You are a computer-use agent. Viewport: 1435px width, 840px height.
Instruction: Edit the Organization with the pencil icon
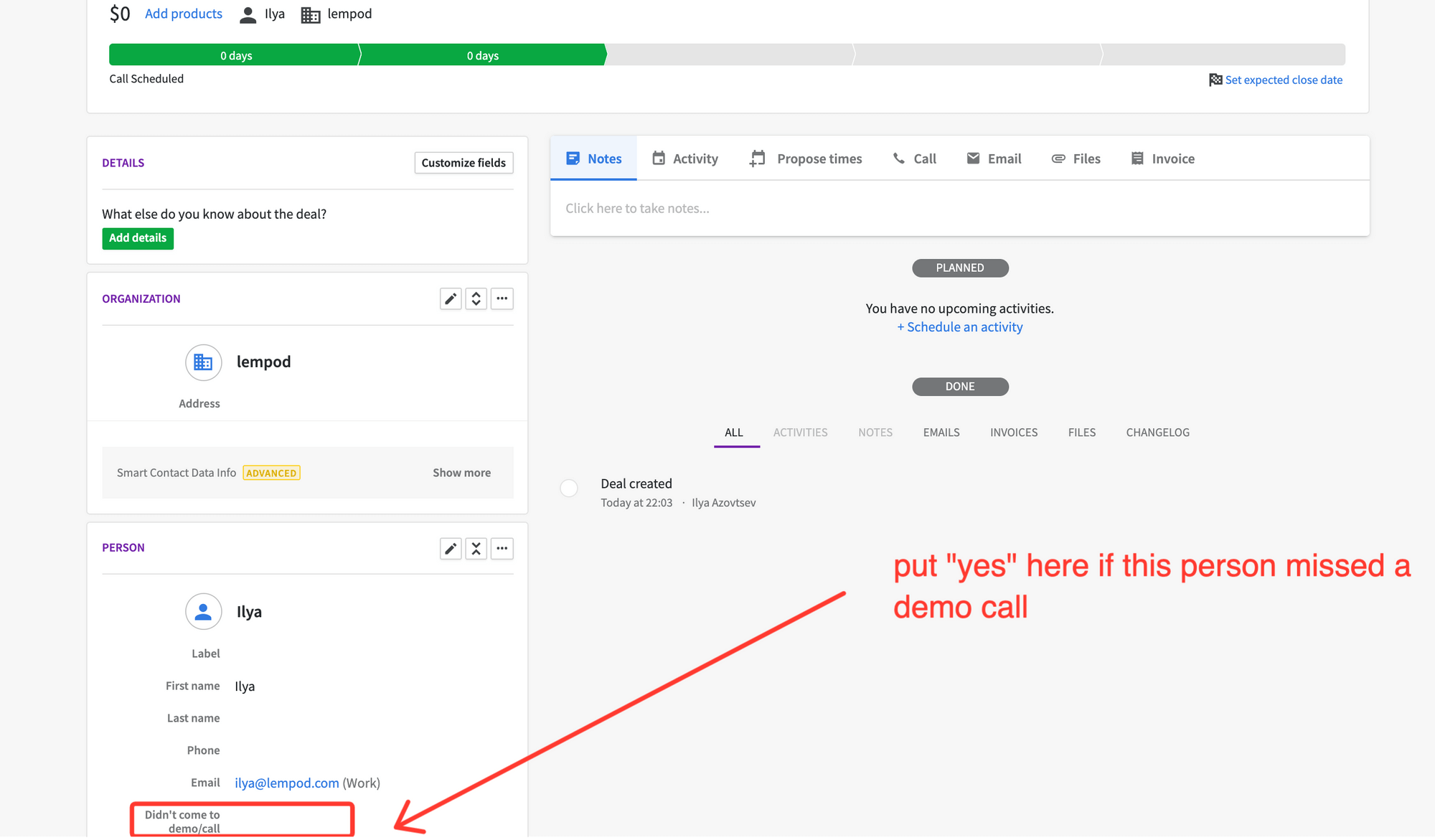451,298
